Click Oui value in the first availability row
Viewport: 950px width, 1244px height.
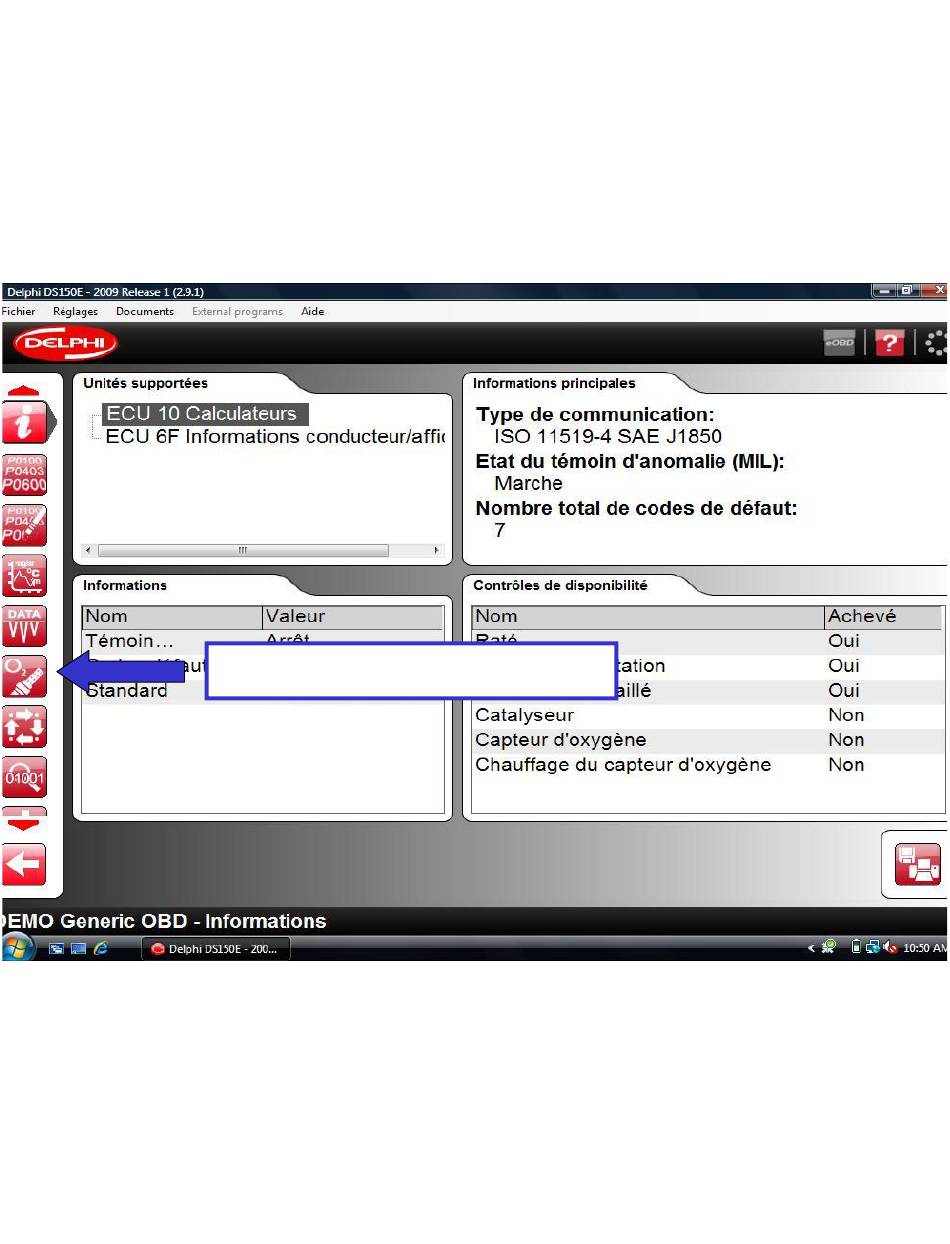(x=844, y=641)
